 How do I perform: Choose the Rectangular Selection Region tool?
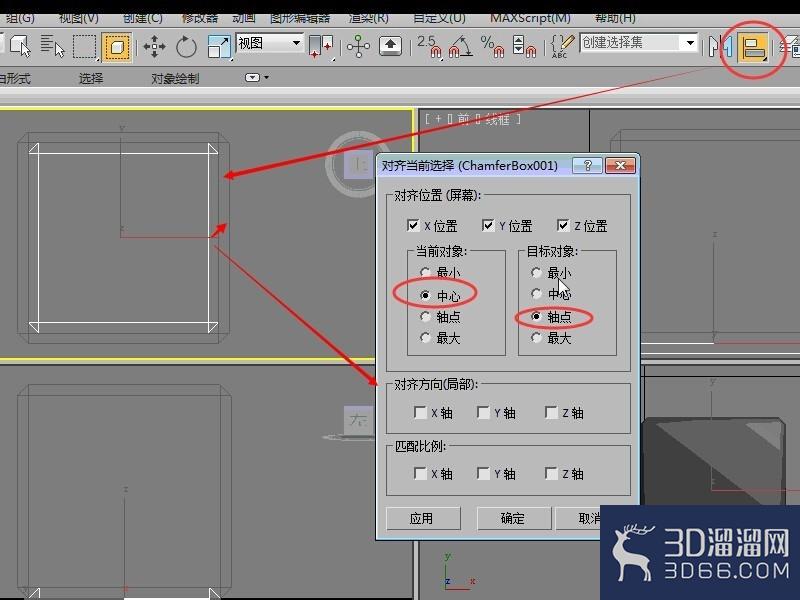pos(85,46)
